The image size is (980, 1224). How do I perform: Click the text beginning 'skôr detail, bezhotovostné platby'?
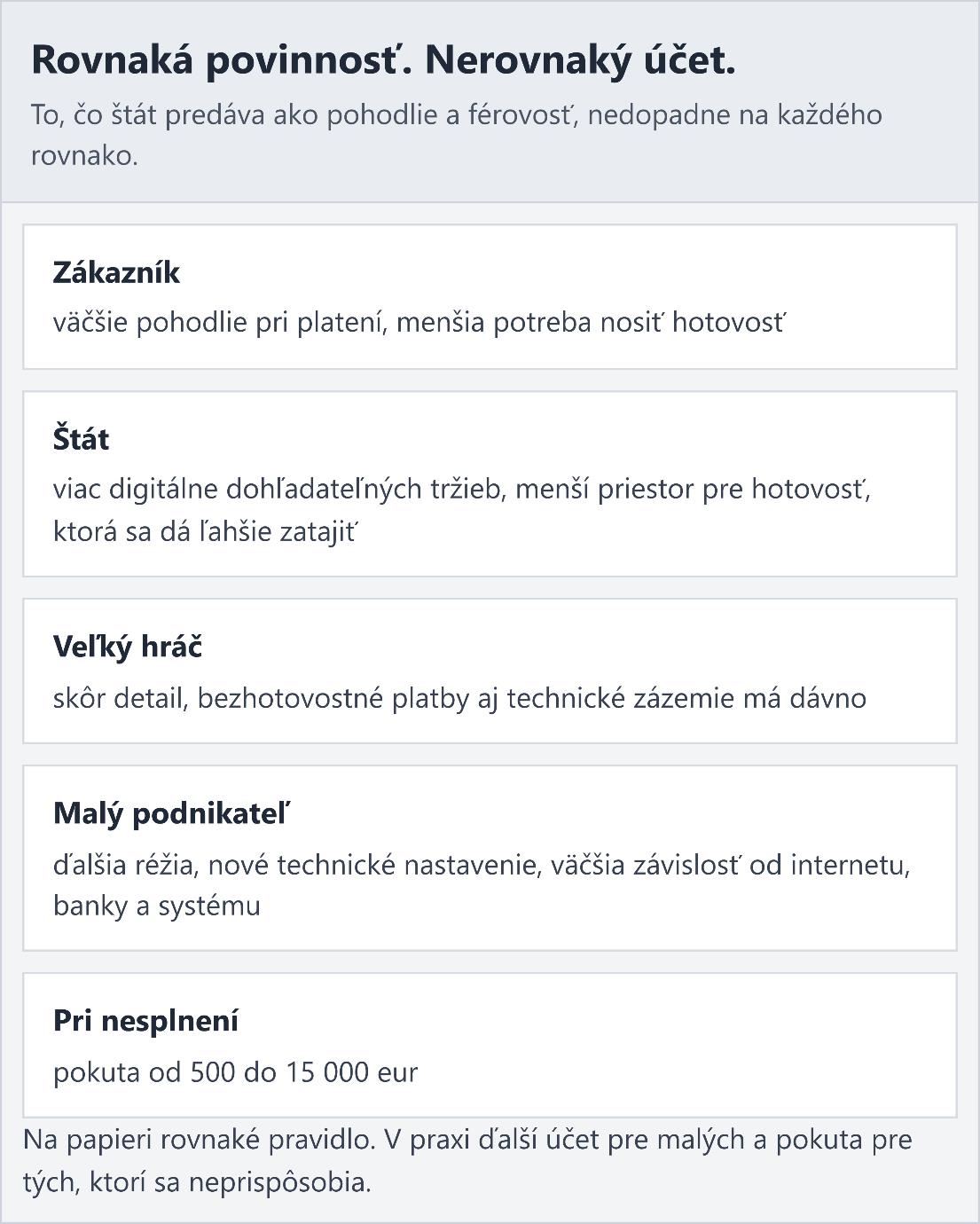459,698
